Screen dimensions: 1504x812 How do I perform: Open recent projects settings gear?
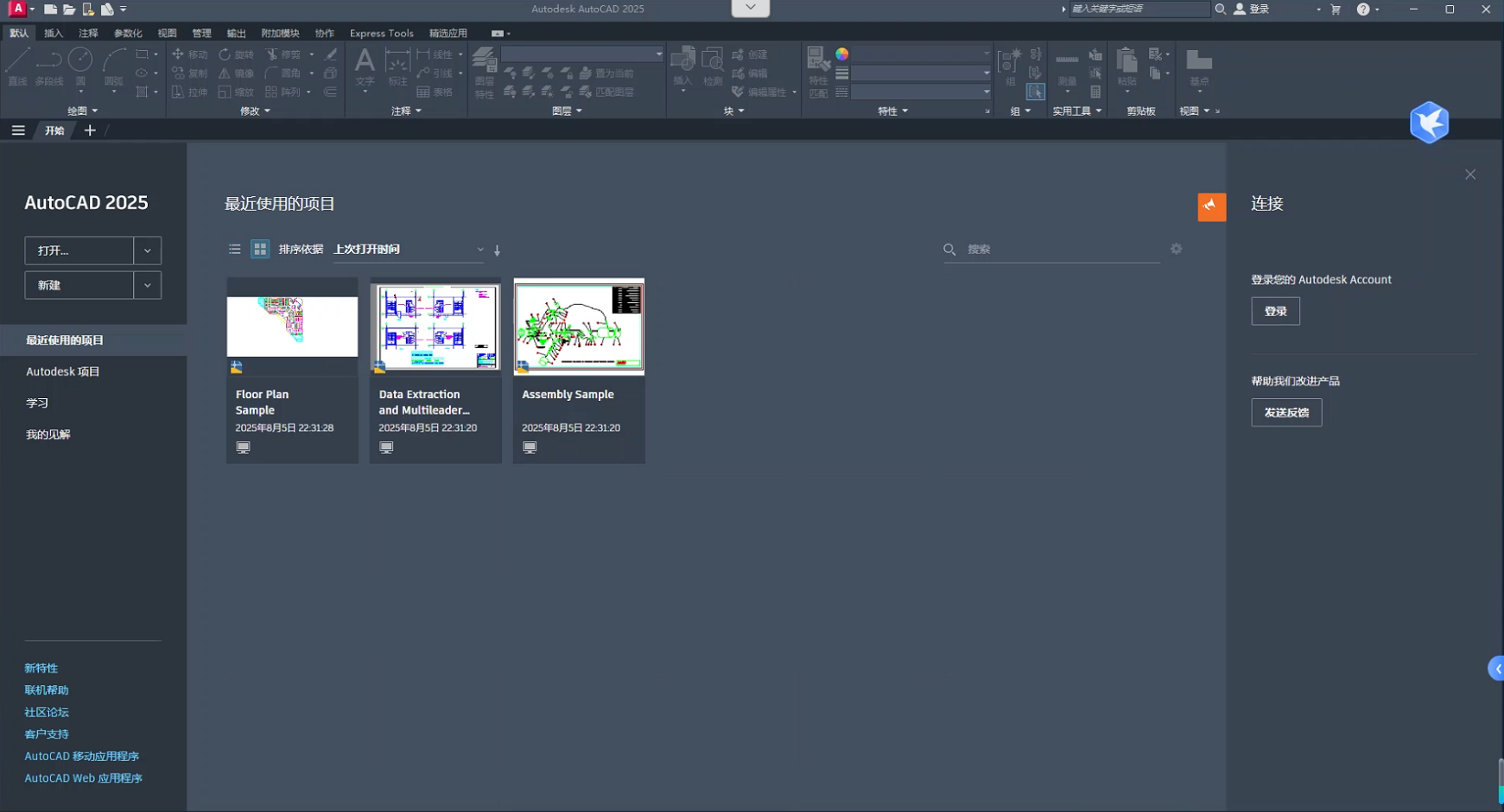pyautogui.click(x=1176, y=249)
